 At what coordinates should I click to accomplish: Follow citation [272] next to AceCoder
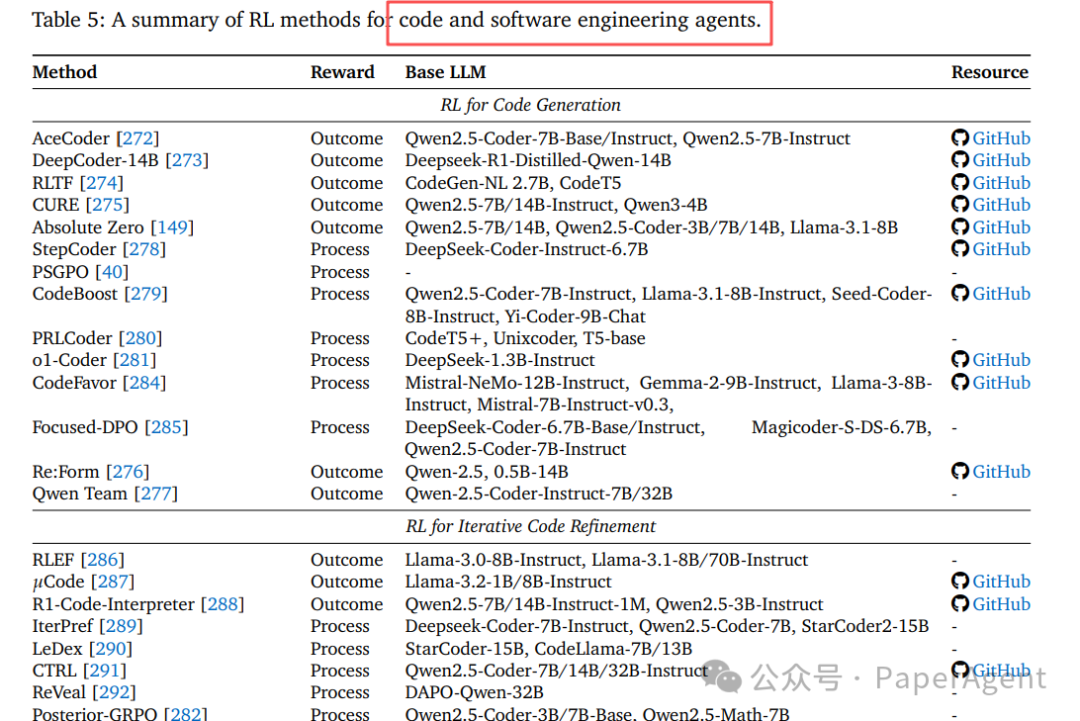coord(138,138)
